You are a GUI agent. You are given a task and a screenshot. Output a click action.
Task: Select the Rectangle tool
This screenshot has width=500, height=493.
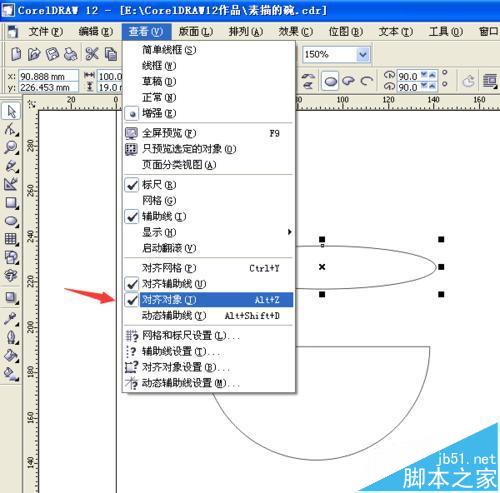point(11,202)
